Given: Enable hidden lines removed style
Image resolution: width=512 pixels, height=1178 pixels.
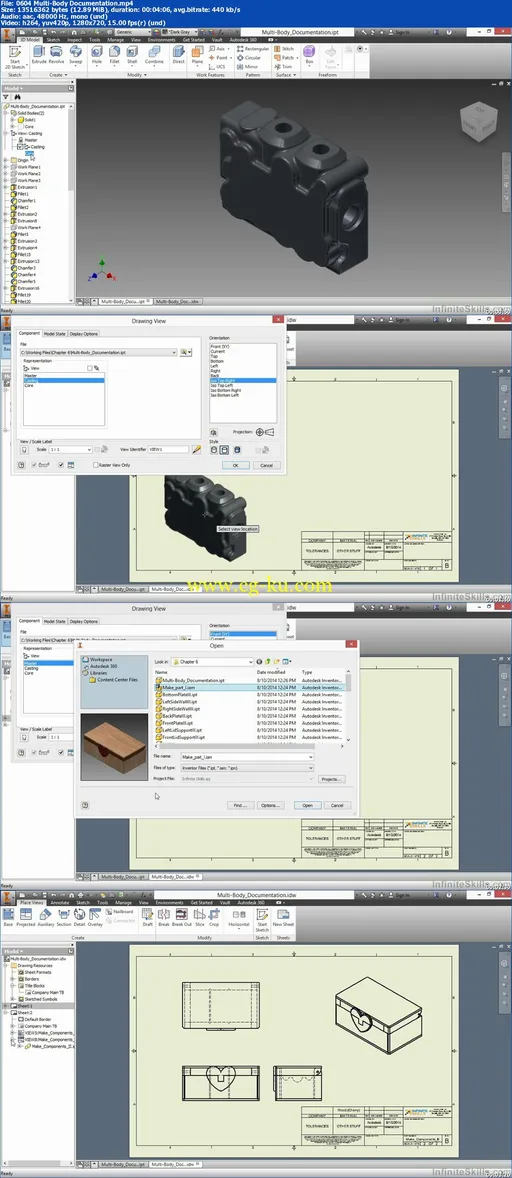Looking at the screenshot, I should tap(224, 449).
